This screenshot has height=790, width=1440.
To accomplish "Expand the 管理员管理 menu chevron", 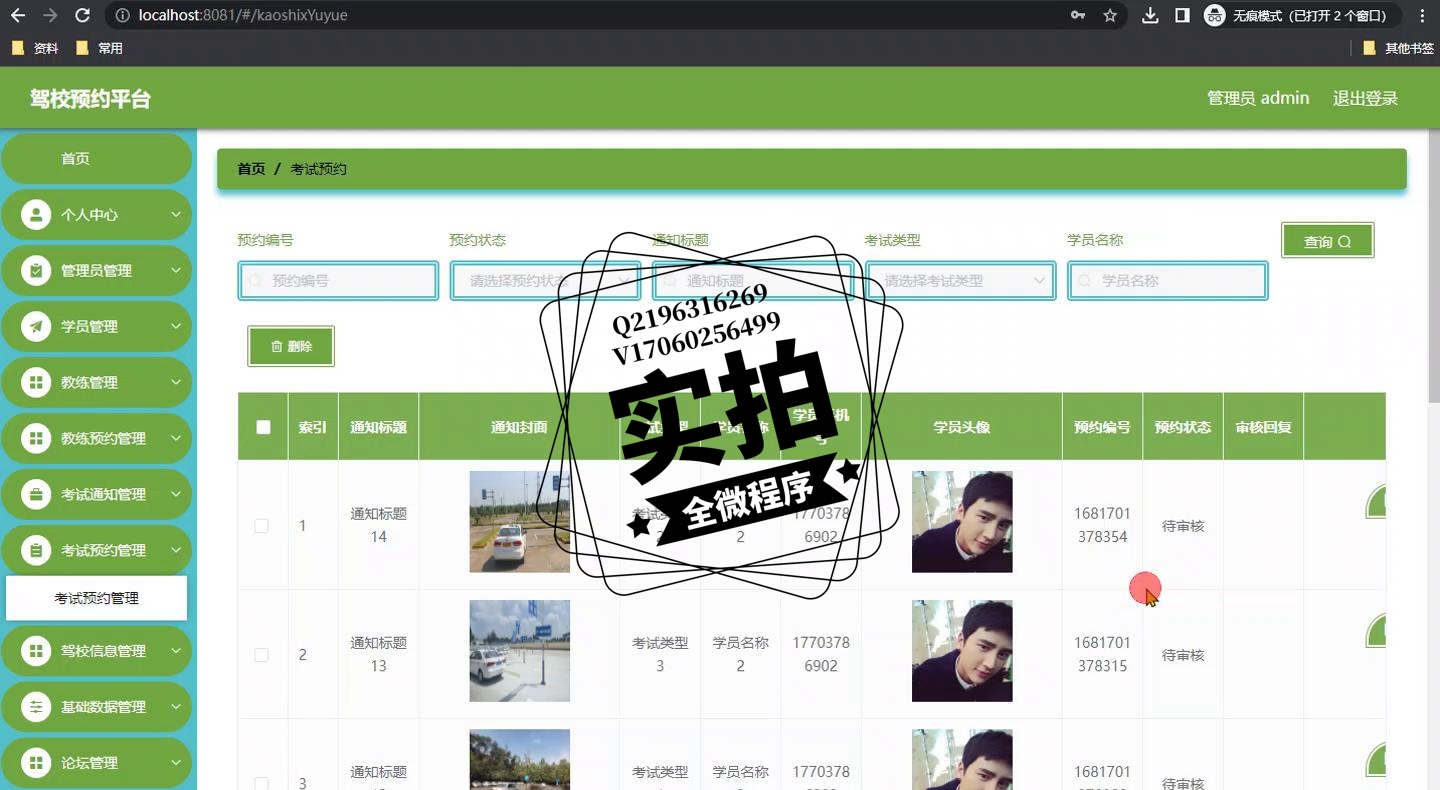I will pos(176,271).
